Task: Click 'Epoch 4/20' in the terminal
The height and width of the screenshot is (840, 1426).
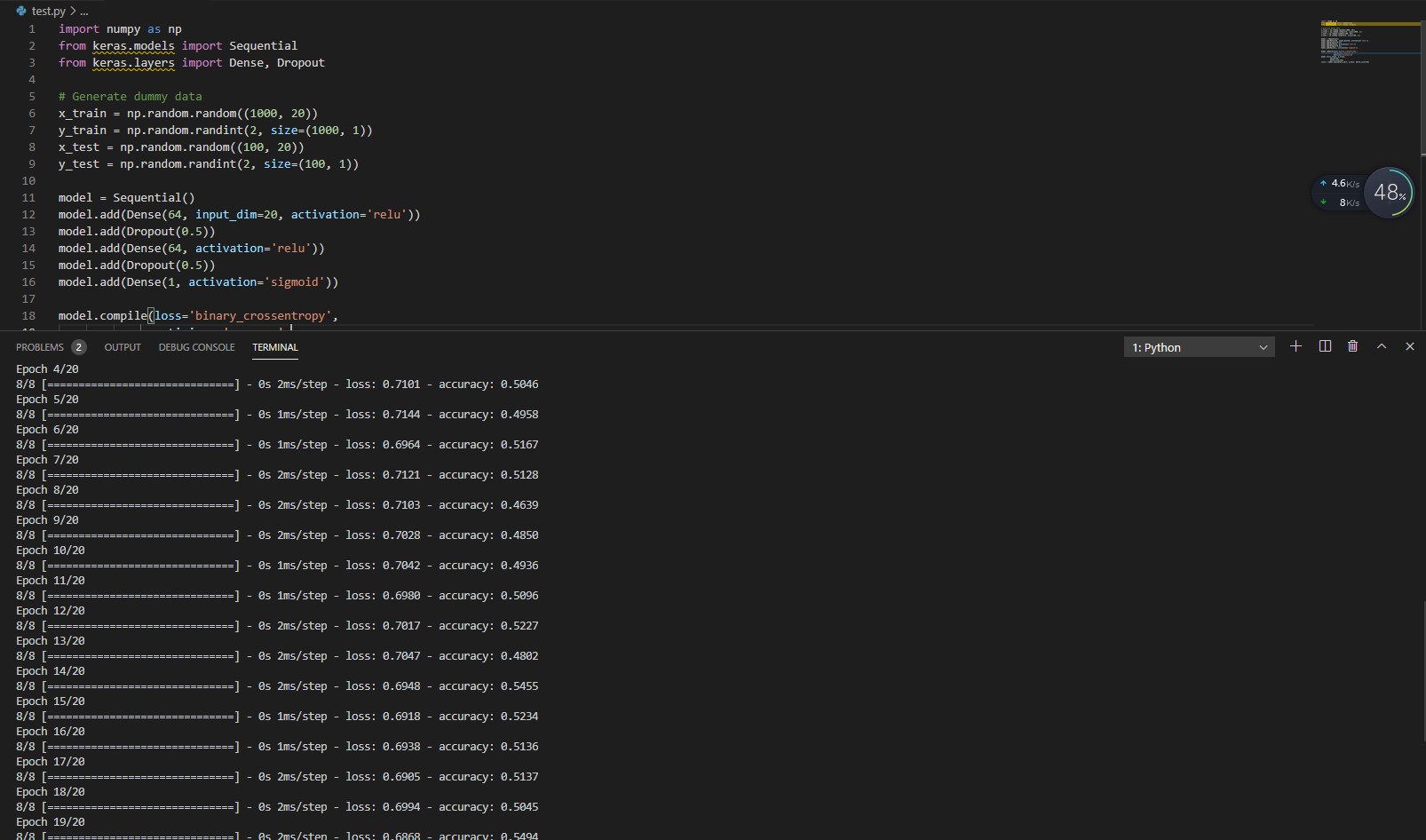Action: 47,369
